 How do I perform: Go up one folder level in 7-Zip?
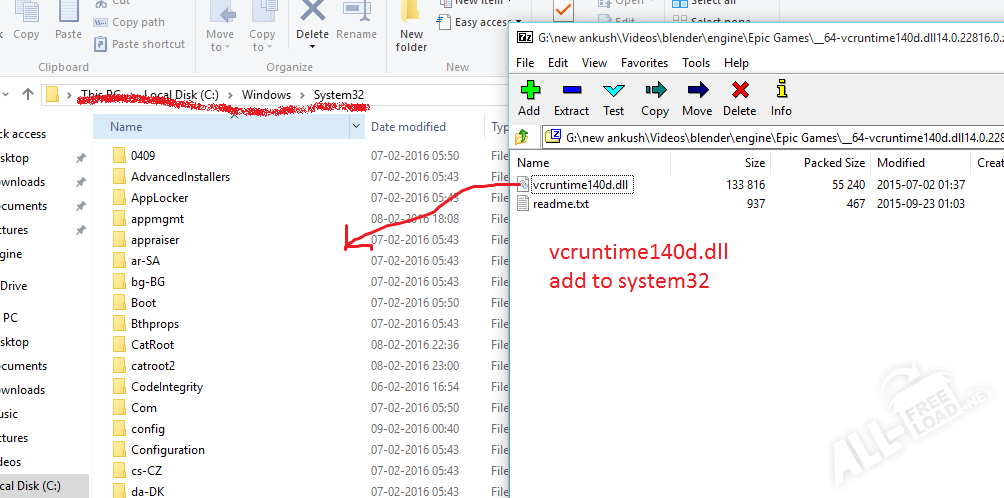coord(522,137)
